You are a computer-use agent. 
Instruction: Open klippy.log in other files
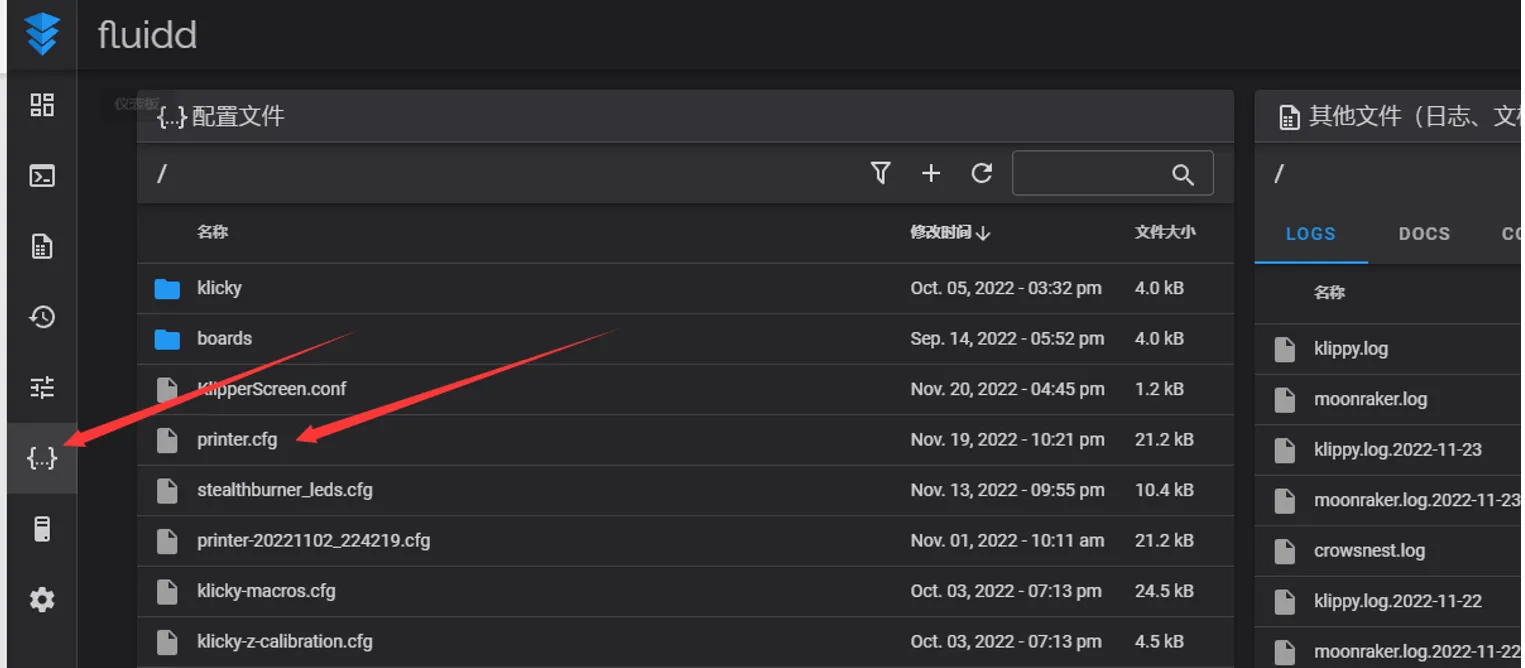[x=1350, y=349]
